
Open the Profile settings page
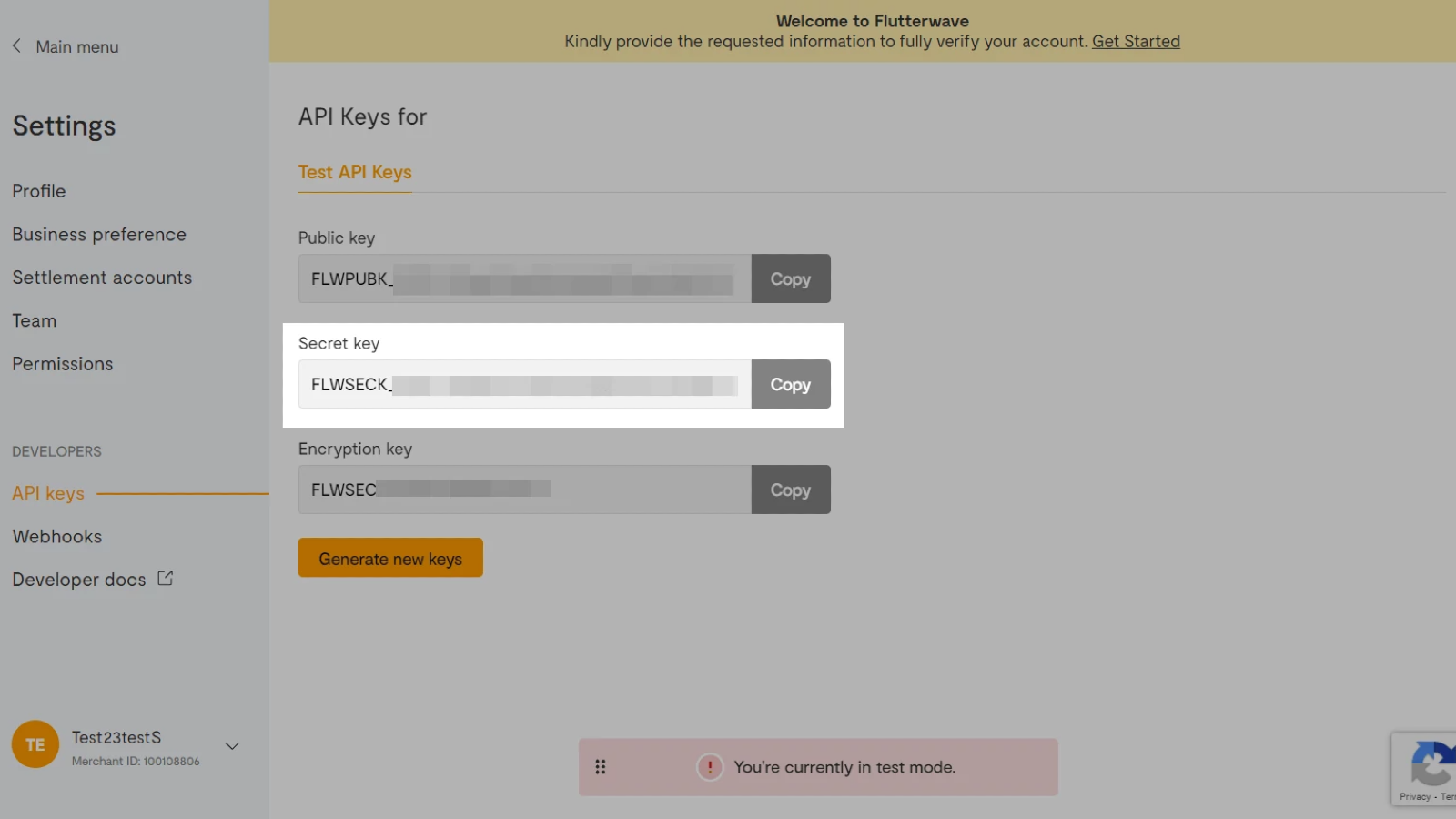(x=39, y=191)
